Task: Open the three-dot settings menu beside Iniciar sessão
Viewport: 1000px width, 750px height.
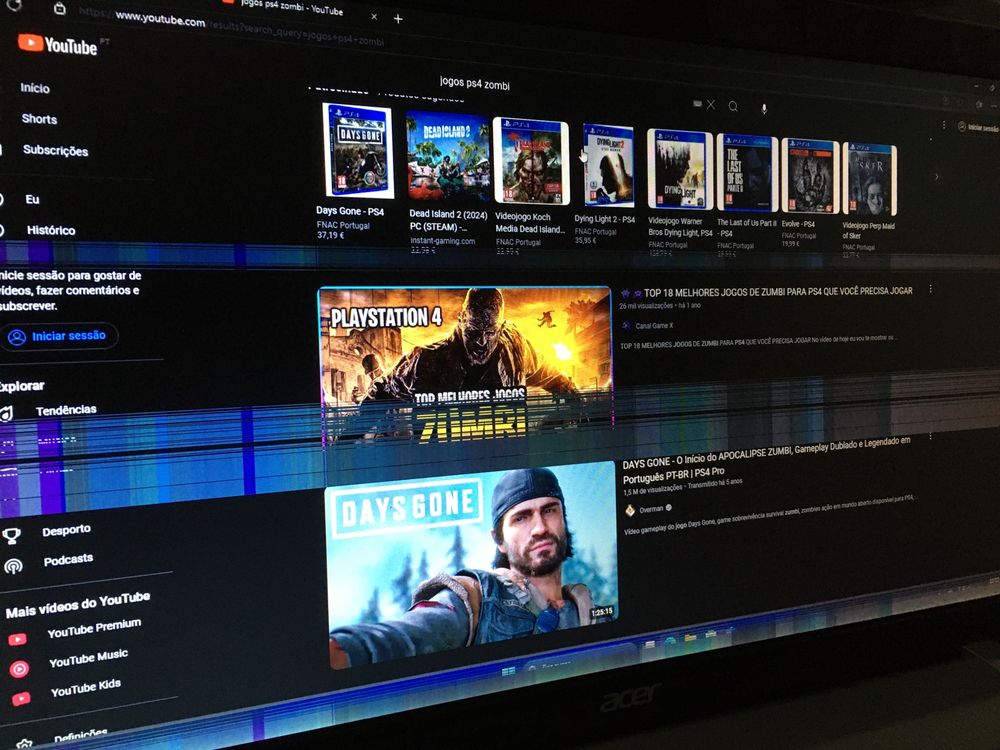Action: [x=944, y=125]
